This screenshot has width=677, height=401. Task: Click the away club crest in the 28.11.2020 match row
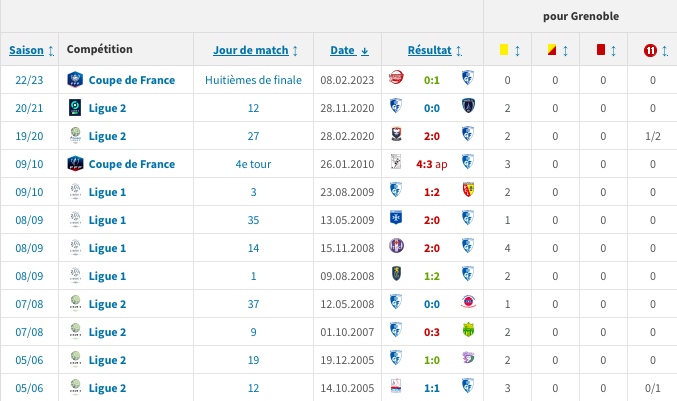467,108
